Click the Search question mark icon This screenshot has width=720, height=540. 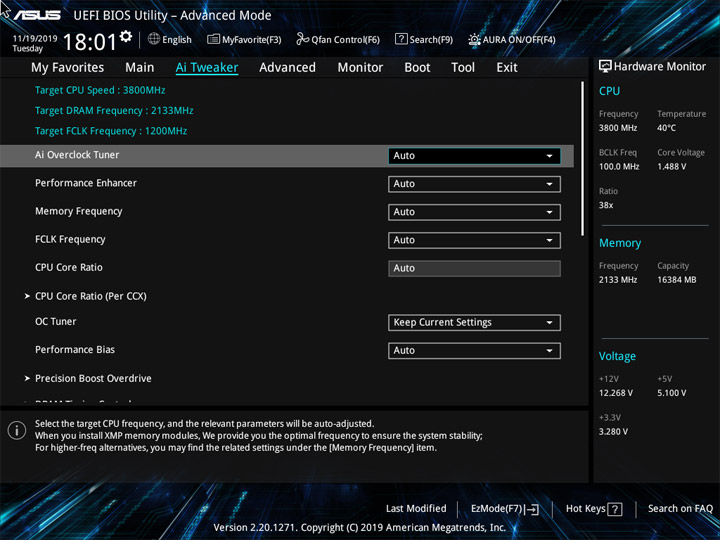pyautogui.click(x=401, y=39)
